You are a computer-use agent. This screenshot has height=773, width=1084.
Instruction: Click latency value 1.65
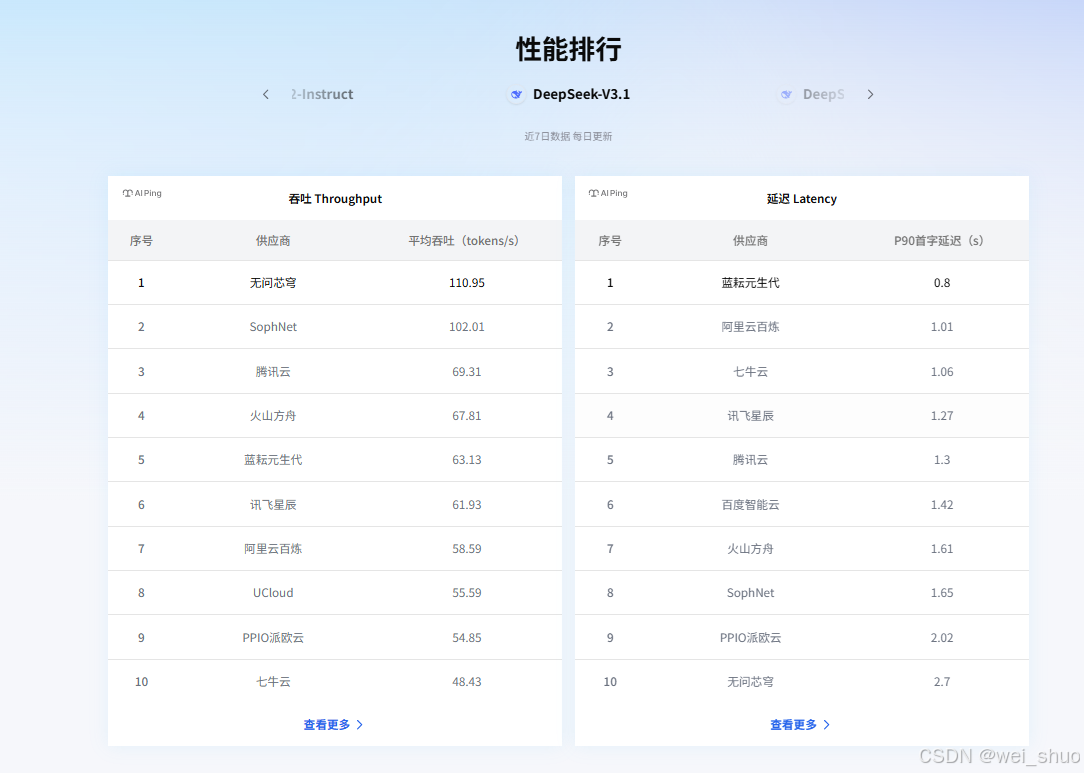click(942, 593)
